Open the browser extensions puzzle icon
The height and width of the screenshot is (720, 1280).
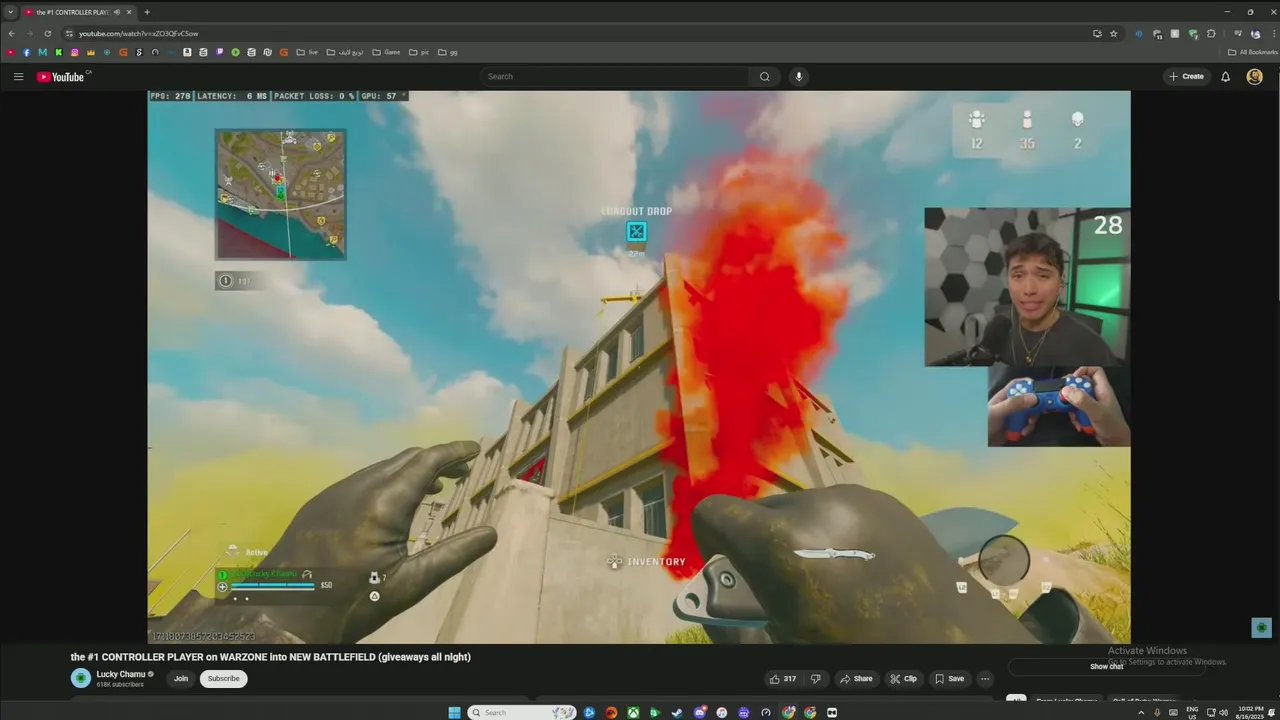[x=1211, y=33]
